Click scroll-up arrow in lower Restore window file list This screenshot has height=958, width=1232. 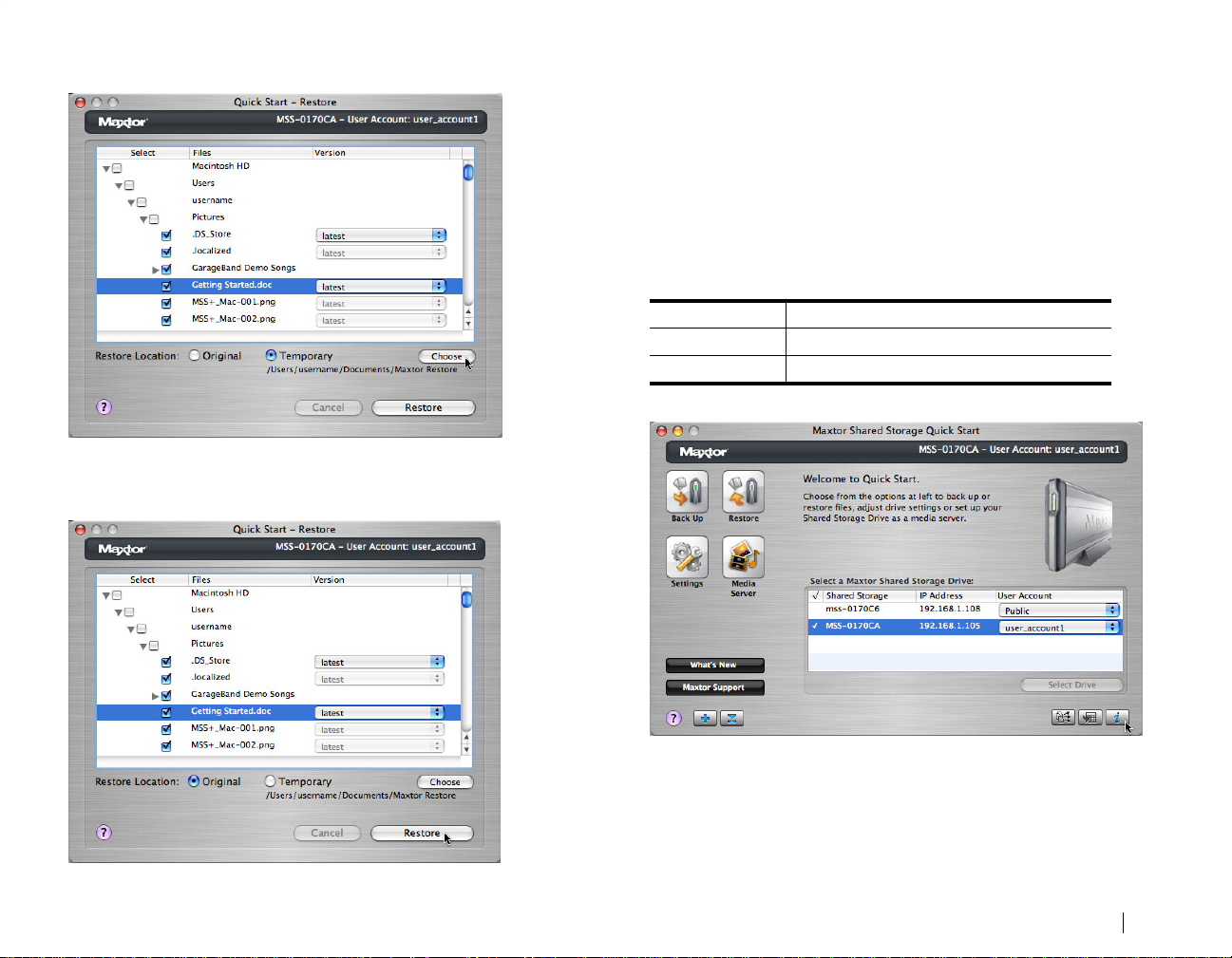466,737
